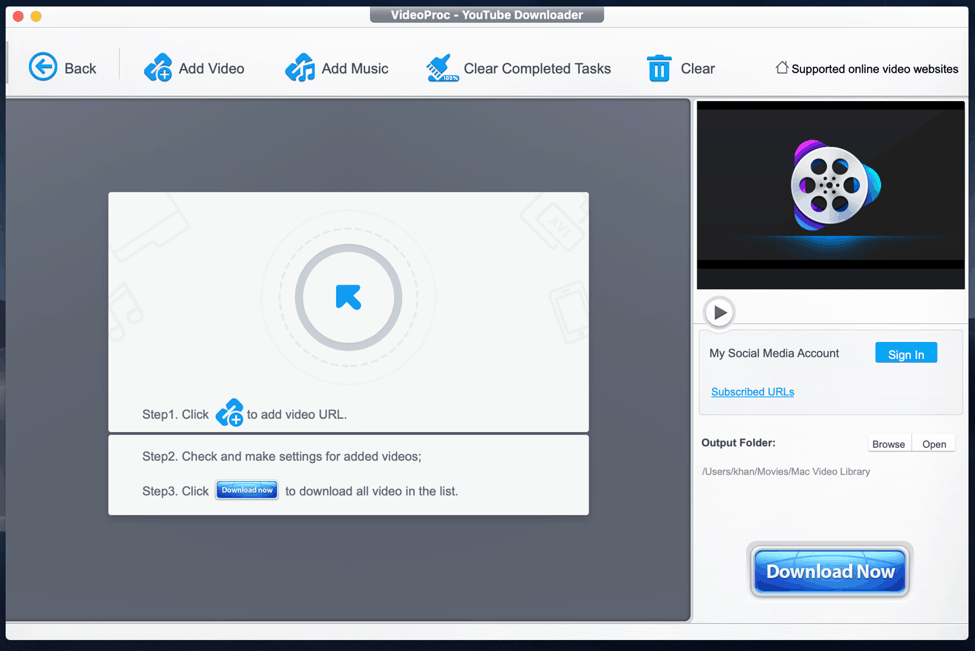The width and height of the screenshot is (975, 651).
Task: Click the house icon next to supported websites
Action: pos(781,66)
